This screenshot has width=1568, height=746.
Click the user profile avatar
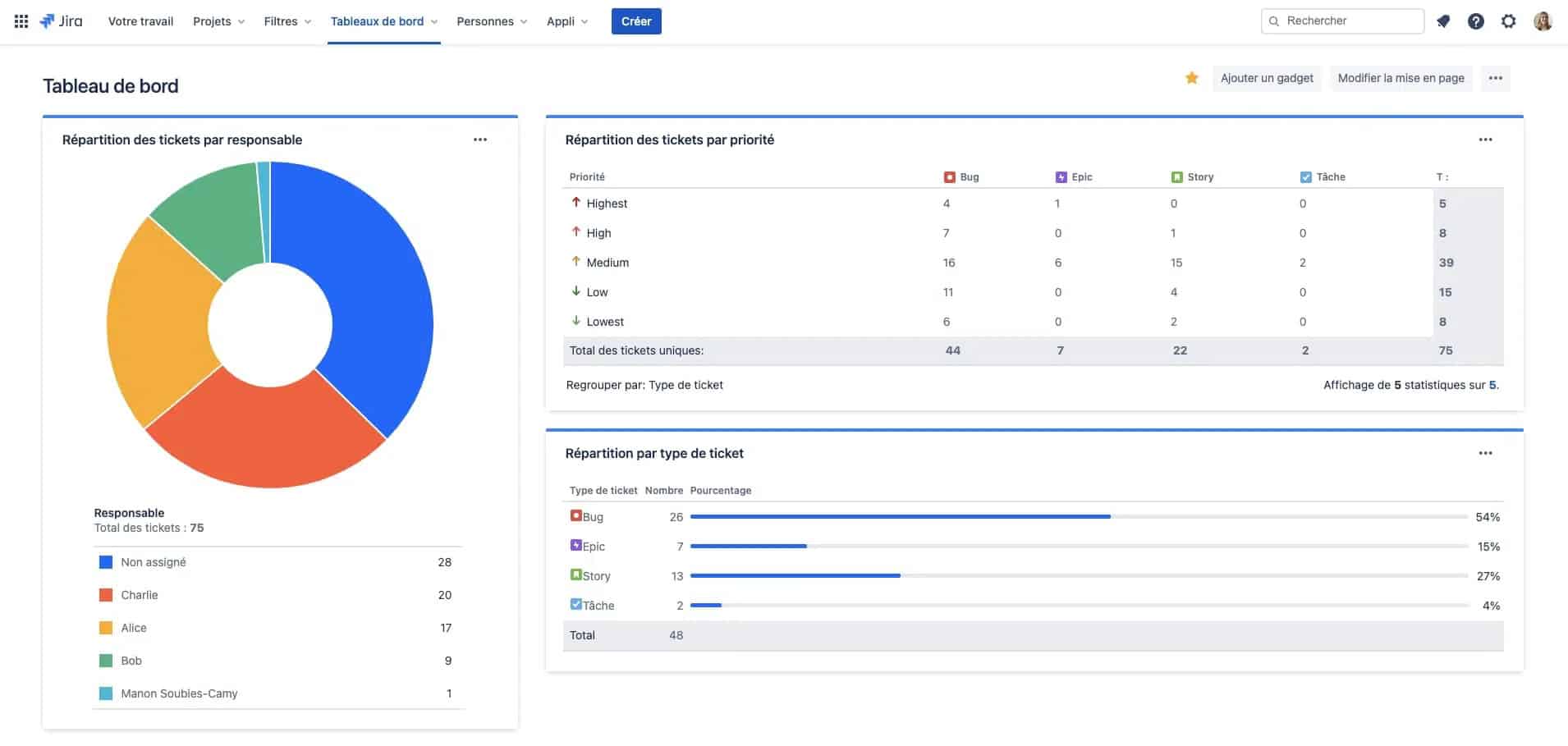click(1543, 21)
